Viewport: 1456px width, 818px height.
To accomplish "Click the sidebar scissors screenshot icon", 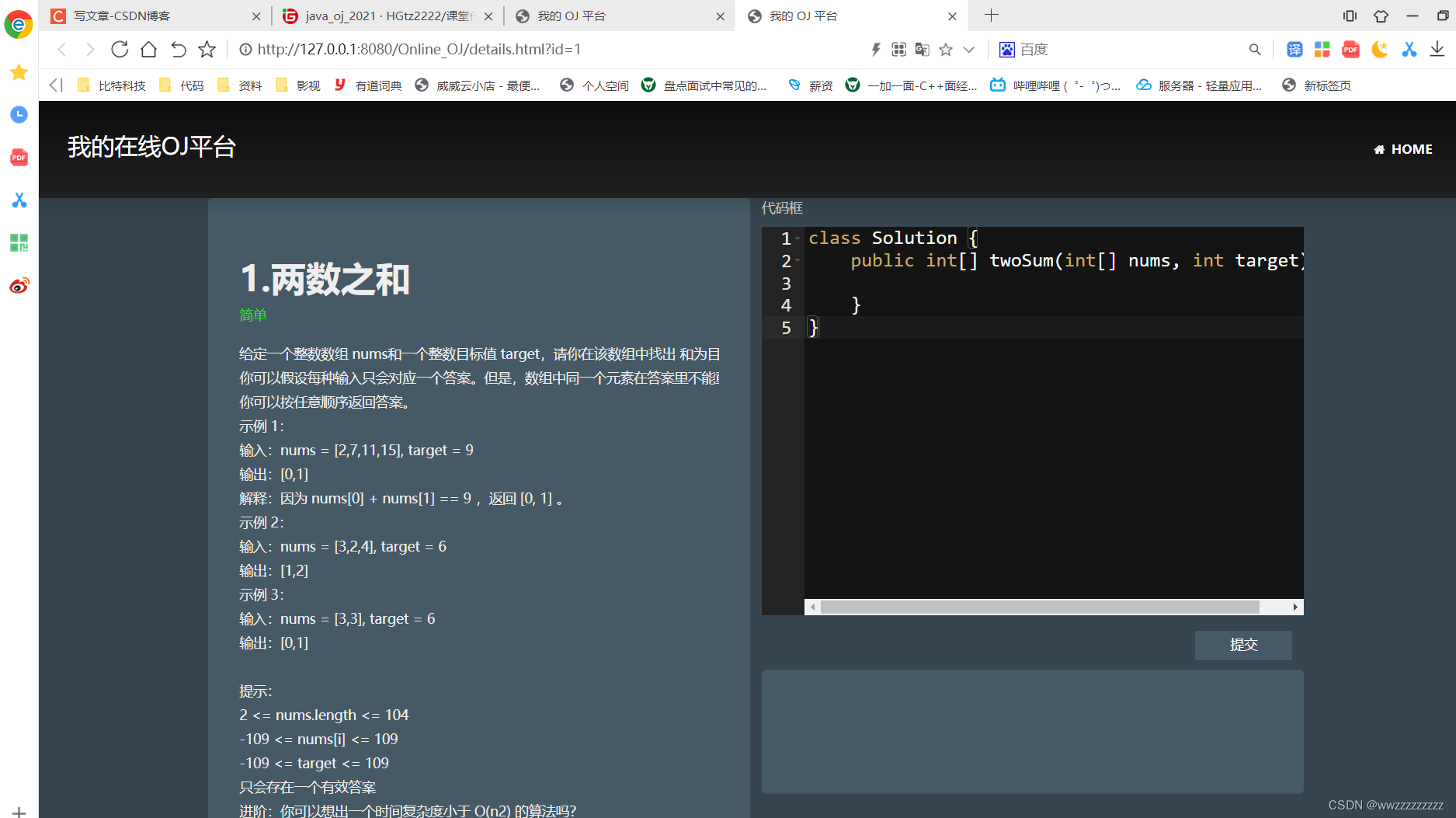I will coord(19,200).
